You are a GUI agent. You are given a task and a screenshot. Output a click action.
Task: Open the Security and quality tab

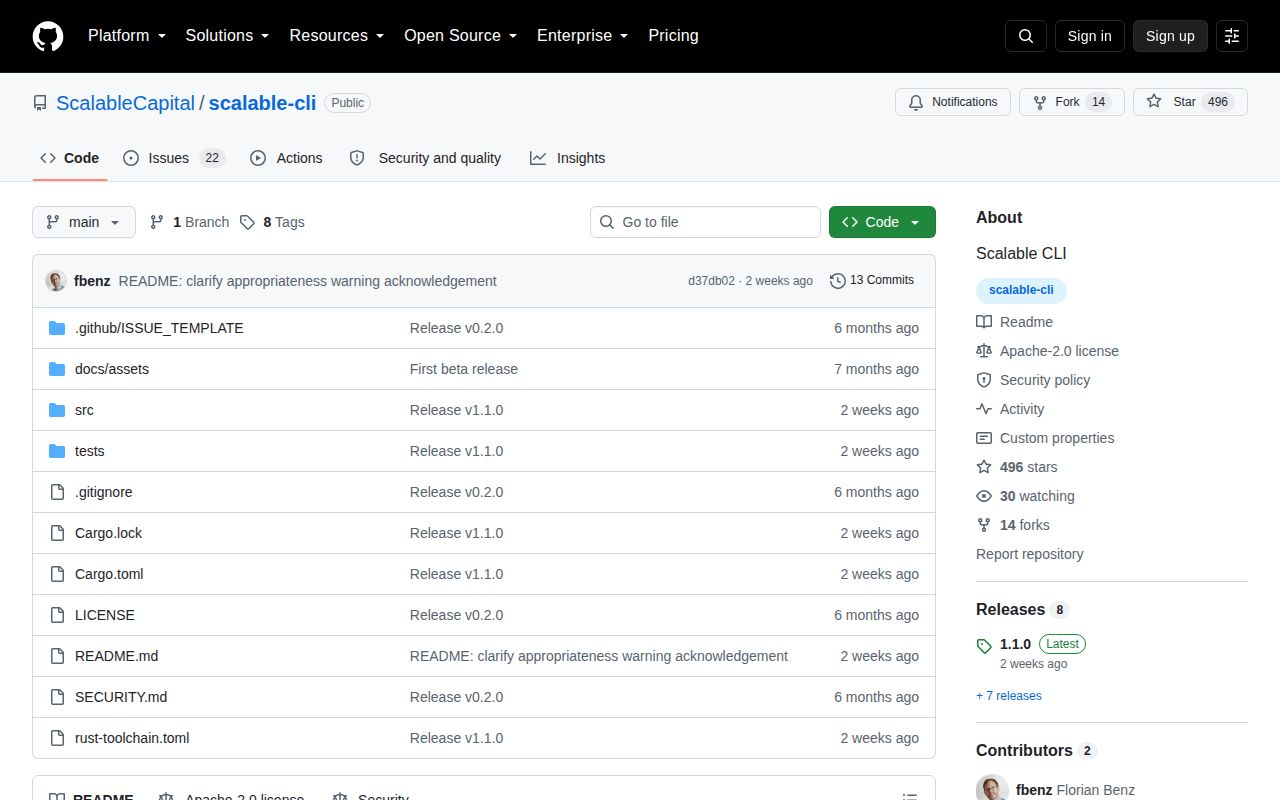425,158
